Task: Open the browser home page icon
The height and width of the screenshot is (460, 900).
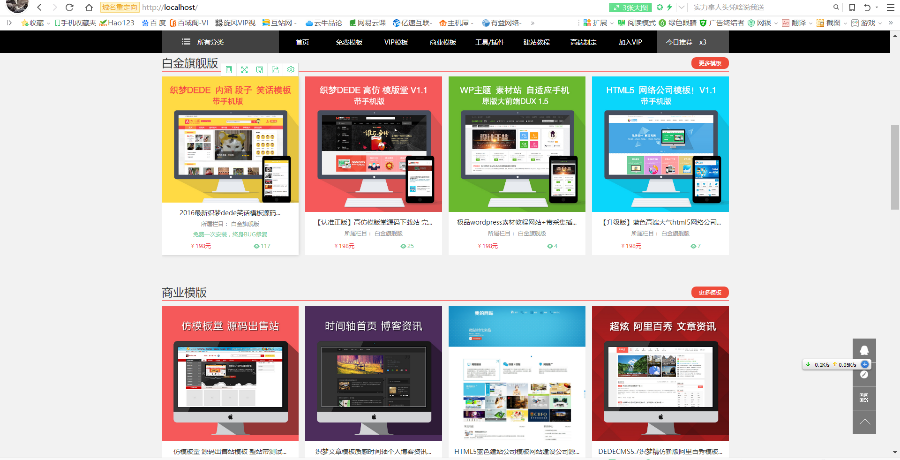Action: click(x=88, y=7)
